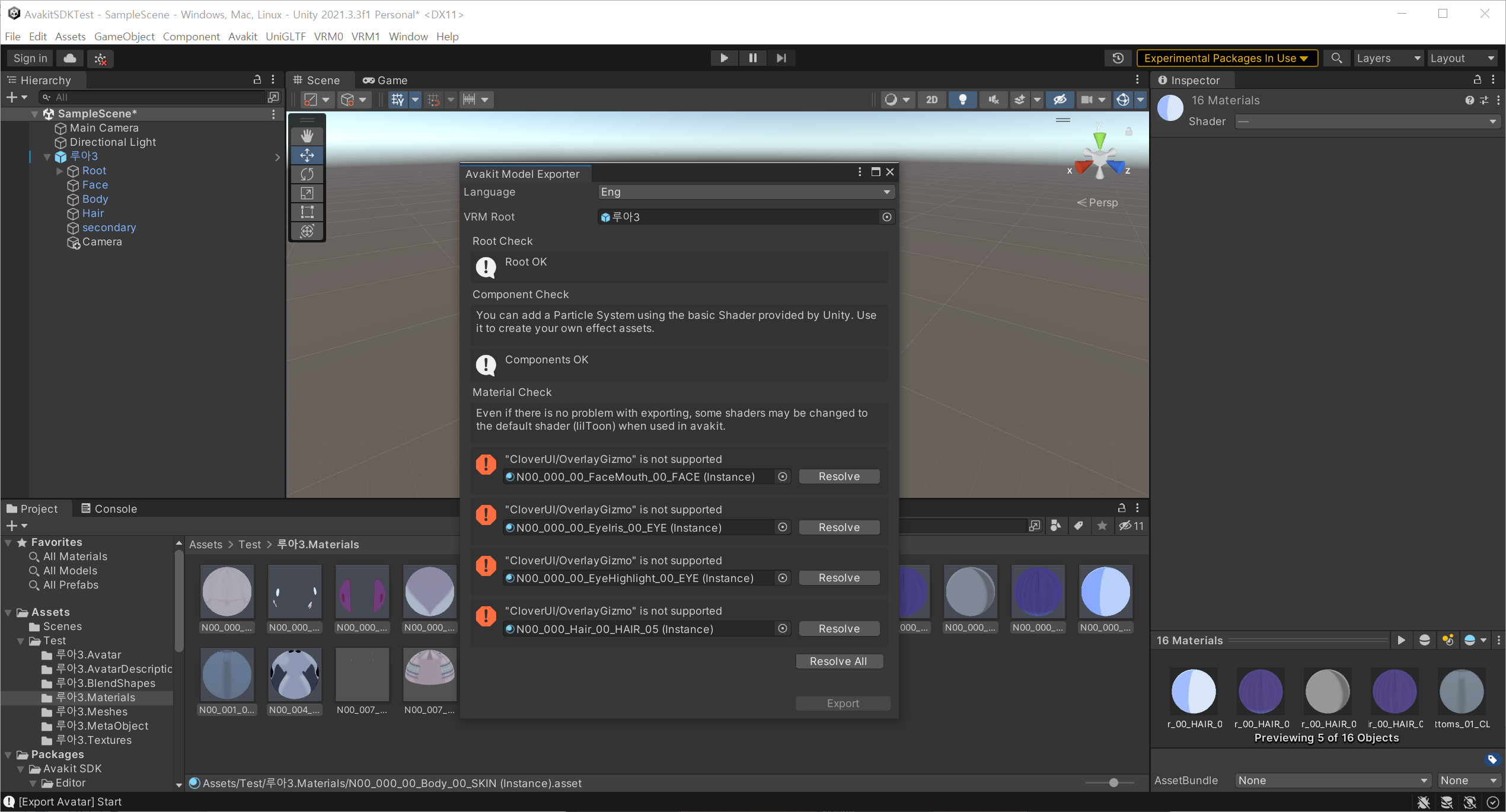The image size is (1506, 812).
Task: Toggle 2D view mode in Scene
Action: (932, 100)
